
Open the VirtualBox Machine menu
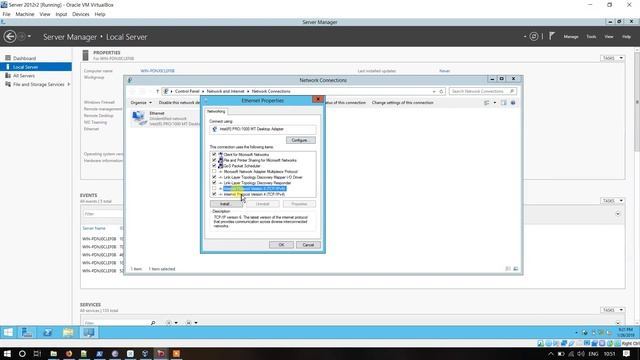click(25, 14)
